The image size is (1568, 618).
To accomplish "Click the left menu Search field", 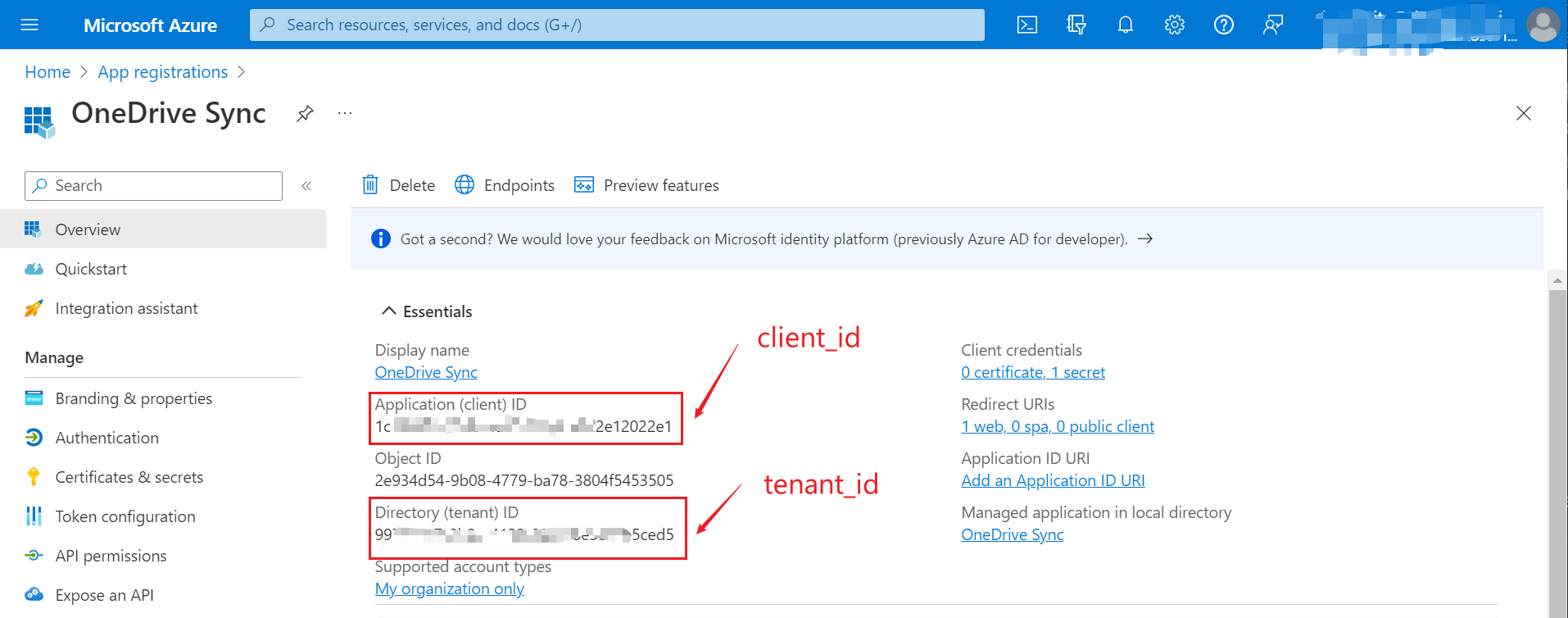I will click(153, 186).
